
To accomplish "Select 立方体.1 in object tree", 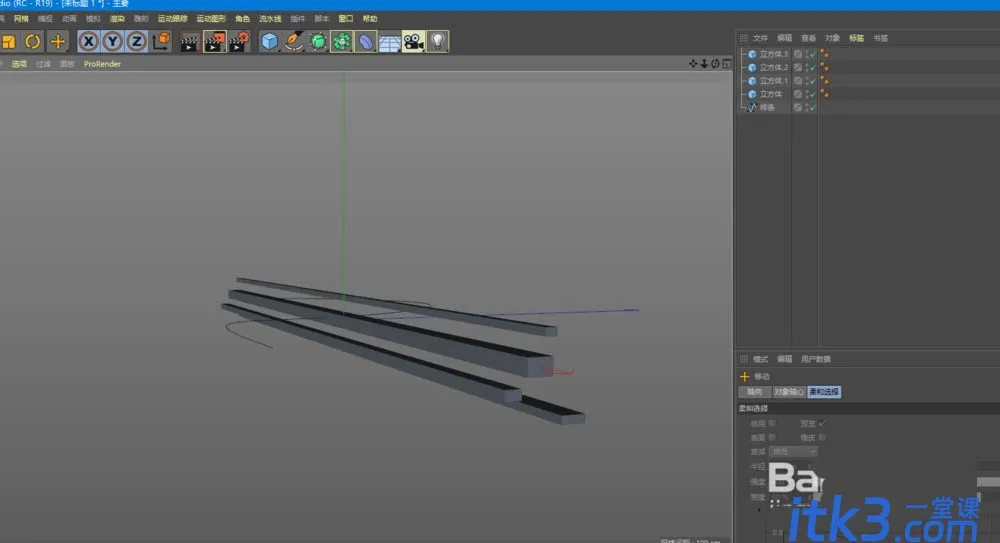I will tap(774, 81).
